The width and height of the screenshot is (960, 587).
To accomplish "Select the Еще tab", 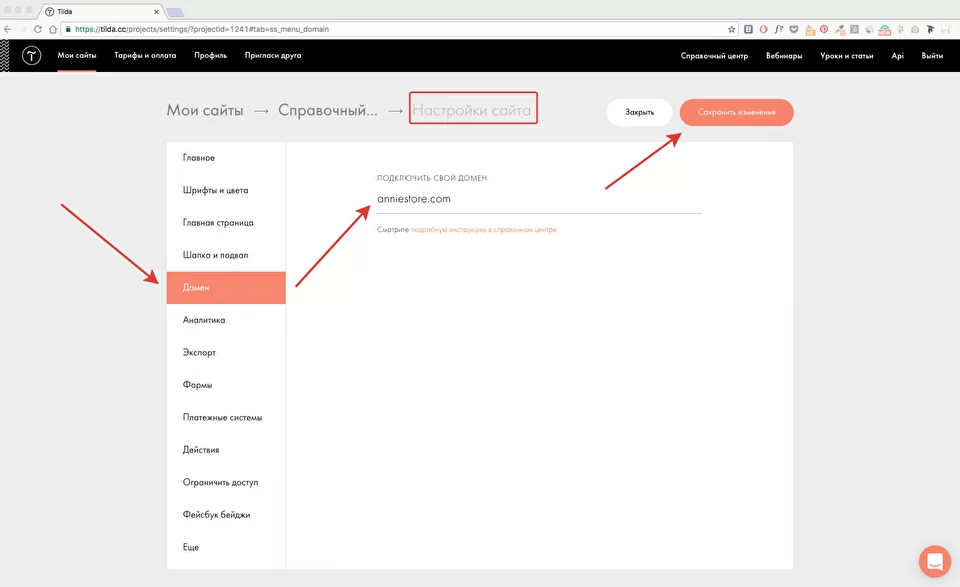I will 226,547.
